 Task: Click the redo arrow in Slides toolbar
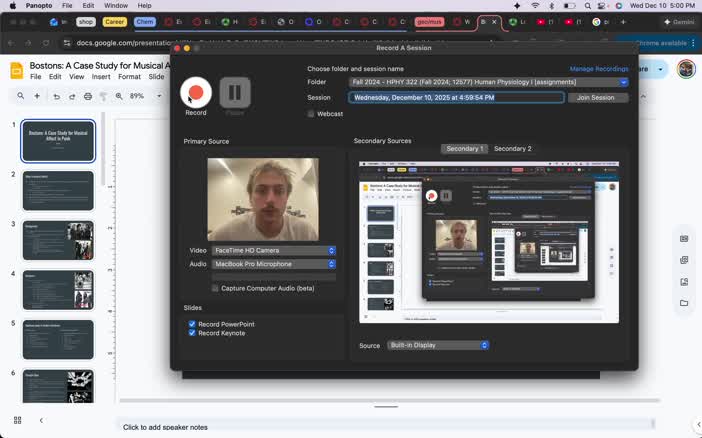(71, 96)
